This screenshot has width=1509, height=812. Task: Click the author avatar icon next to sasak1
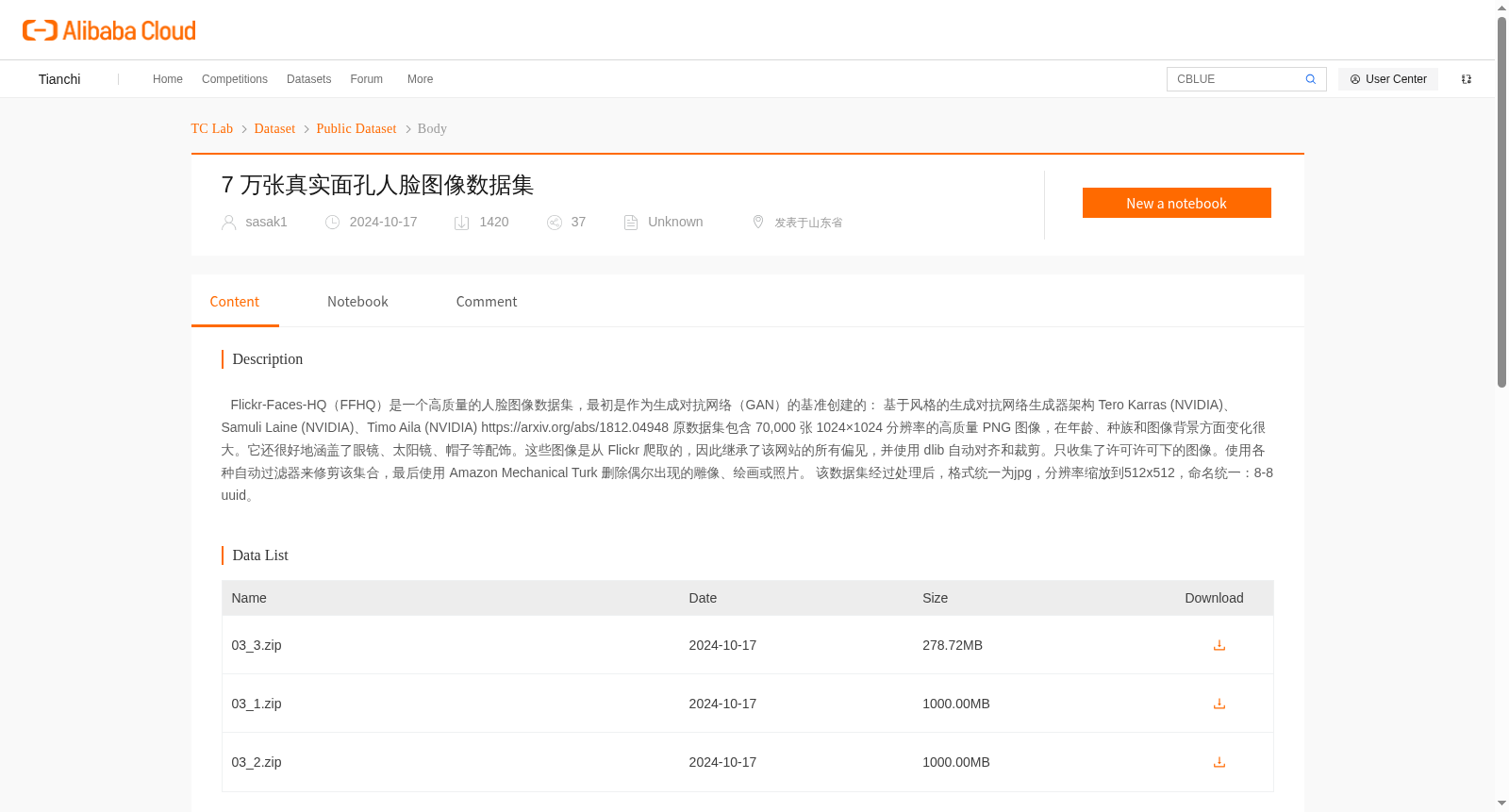228,223
